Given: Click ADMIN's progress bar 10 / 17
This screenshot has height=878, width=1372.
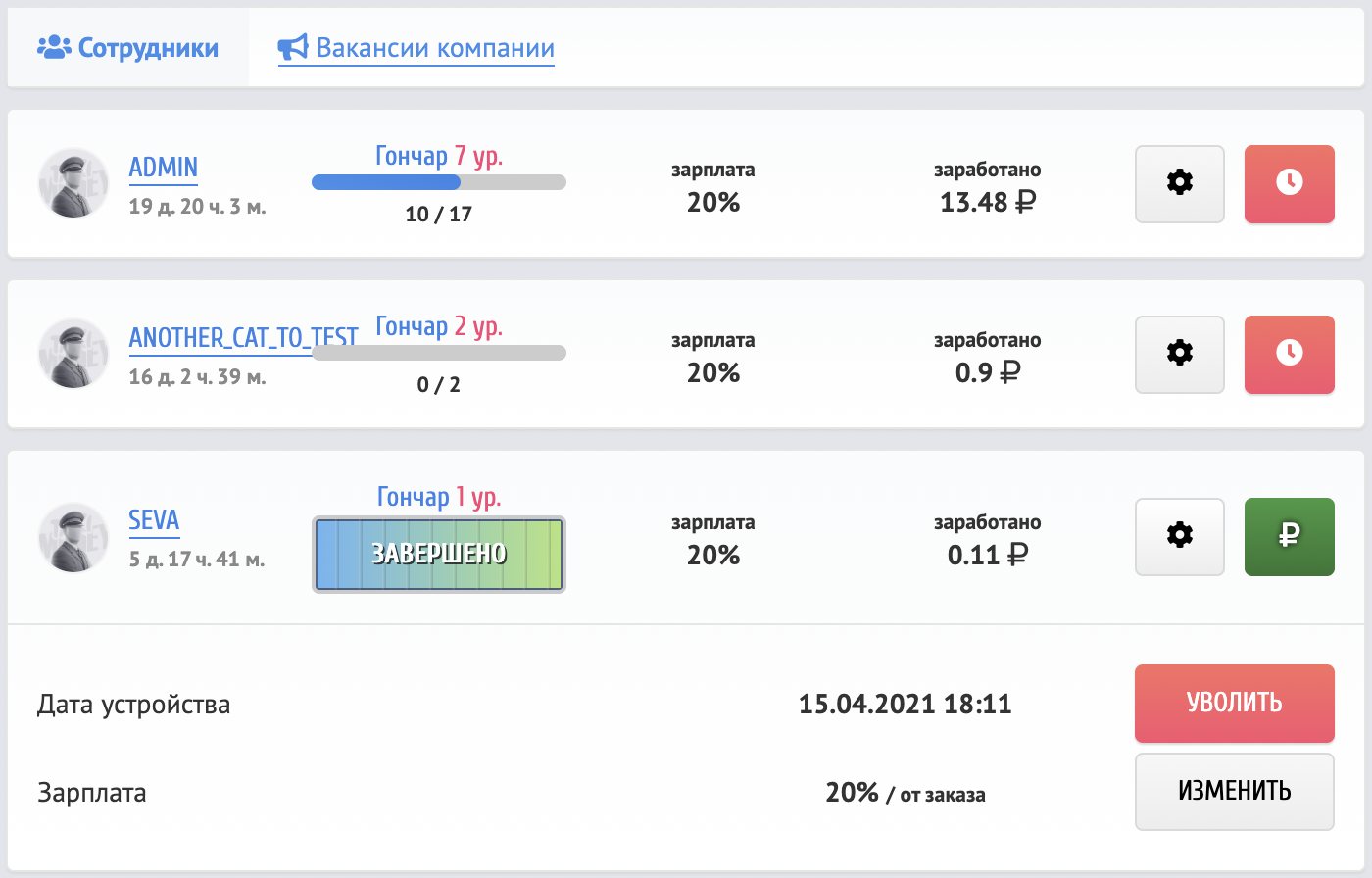Looking at the screenshot, I should pos(439,182).
